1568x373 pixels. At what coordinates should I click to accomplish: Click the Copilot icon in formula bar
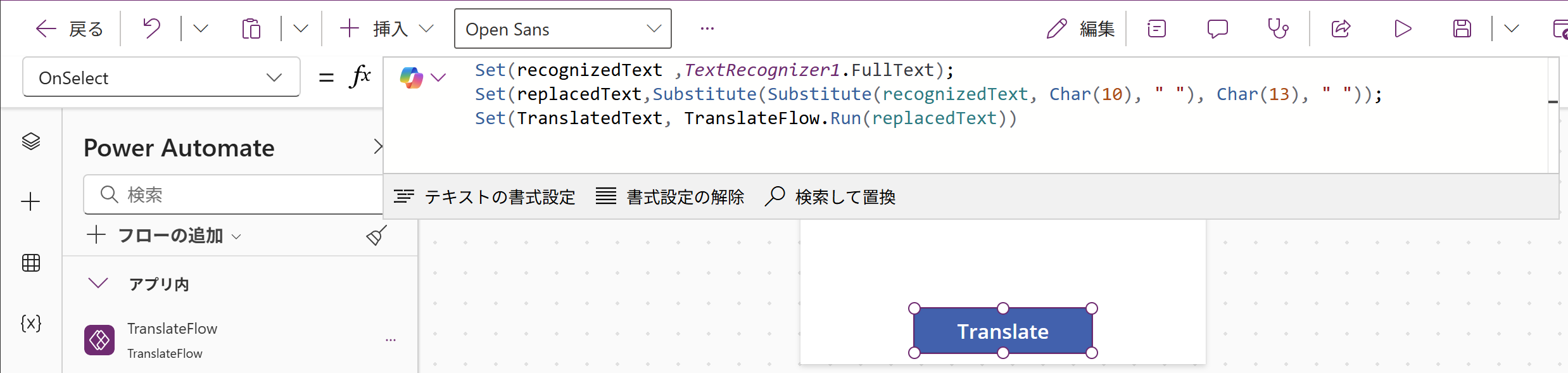[x=412, y=77]
